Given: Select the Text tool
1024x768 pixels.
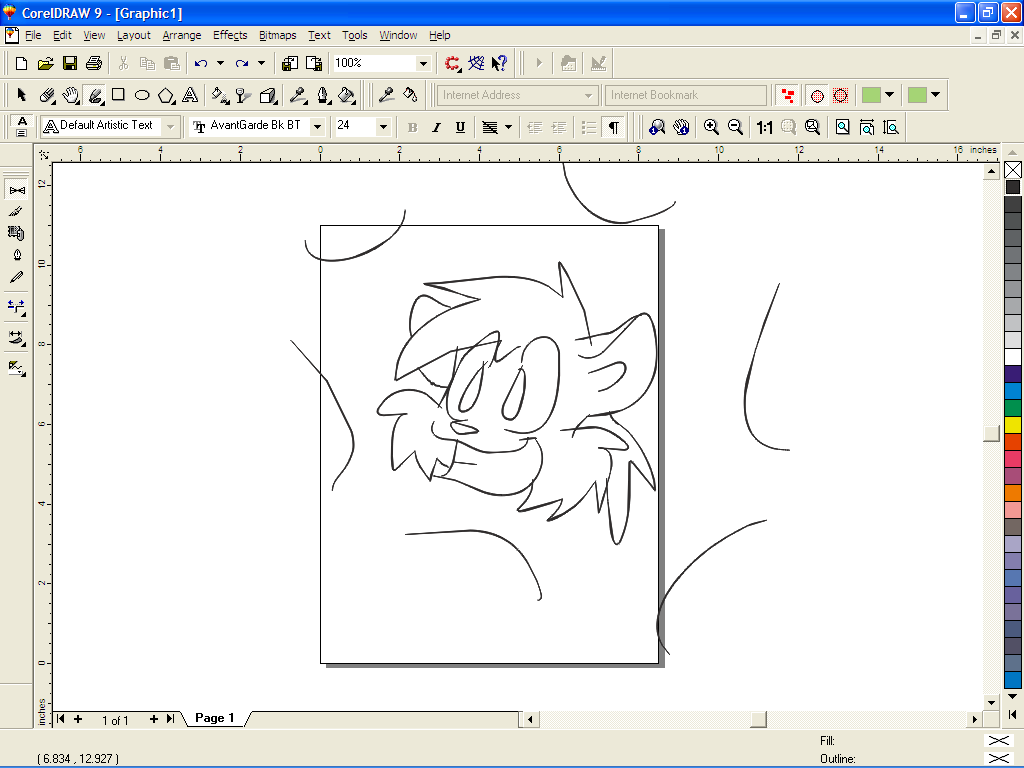Looking at the screenshot, I should click(x=190, y=95).
